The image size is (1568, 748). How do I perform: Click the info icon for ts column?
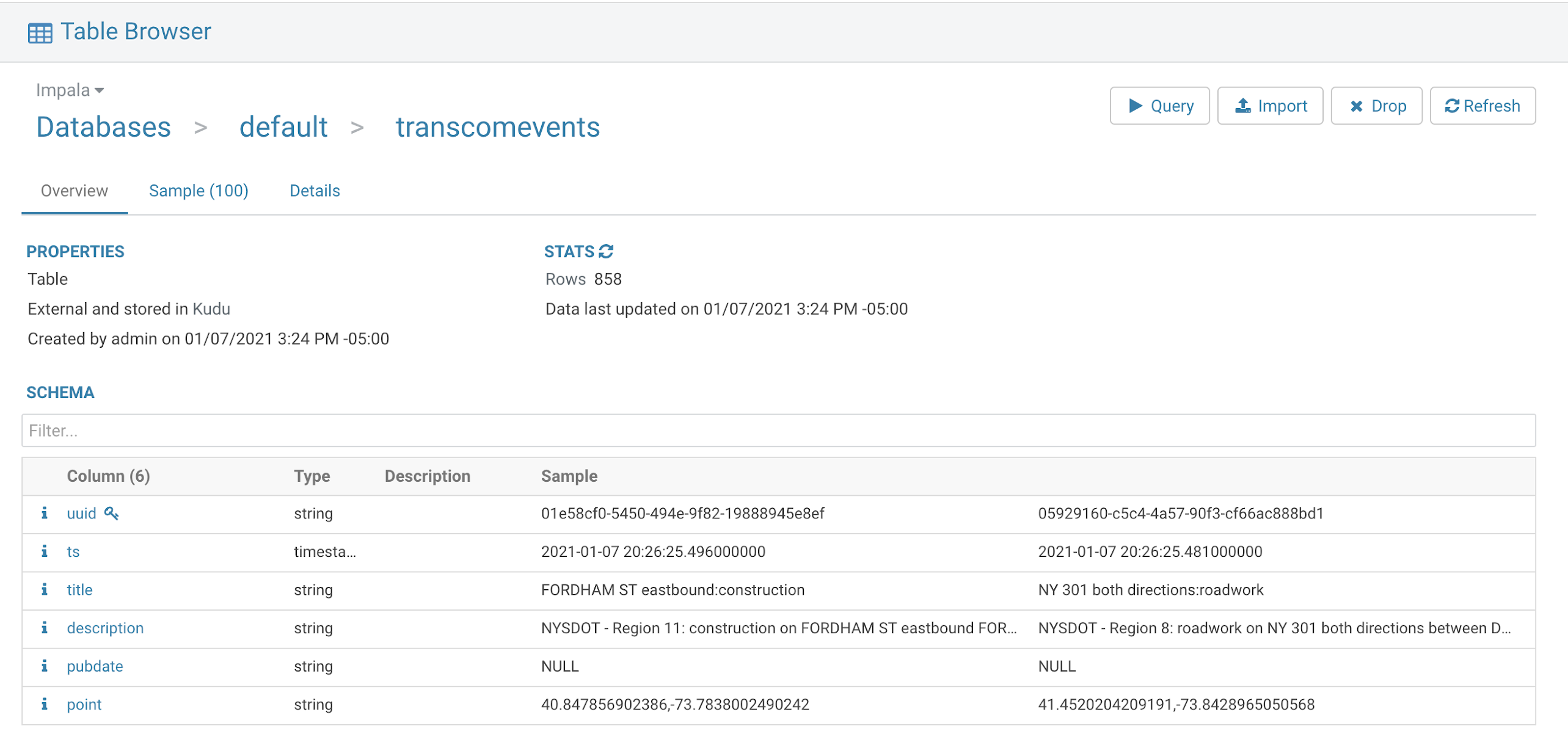(x=44, y=551)
